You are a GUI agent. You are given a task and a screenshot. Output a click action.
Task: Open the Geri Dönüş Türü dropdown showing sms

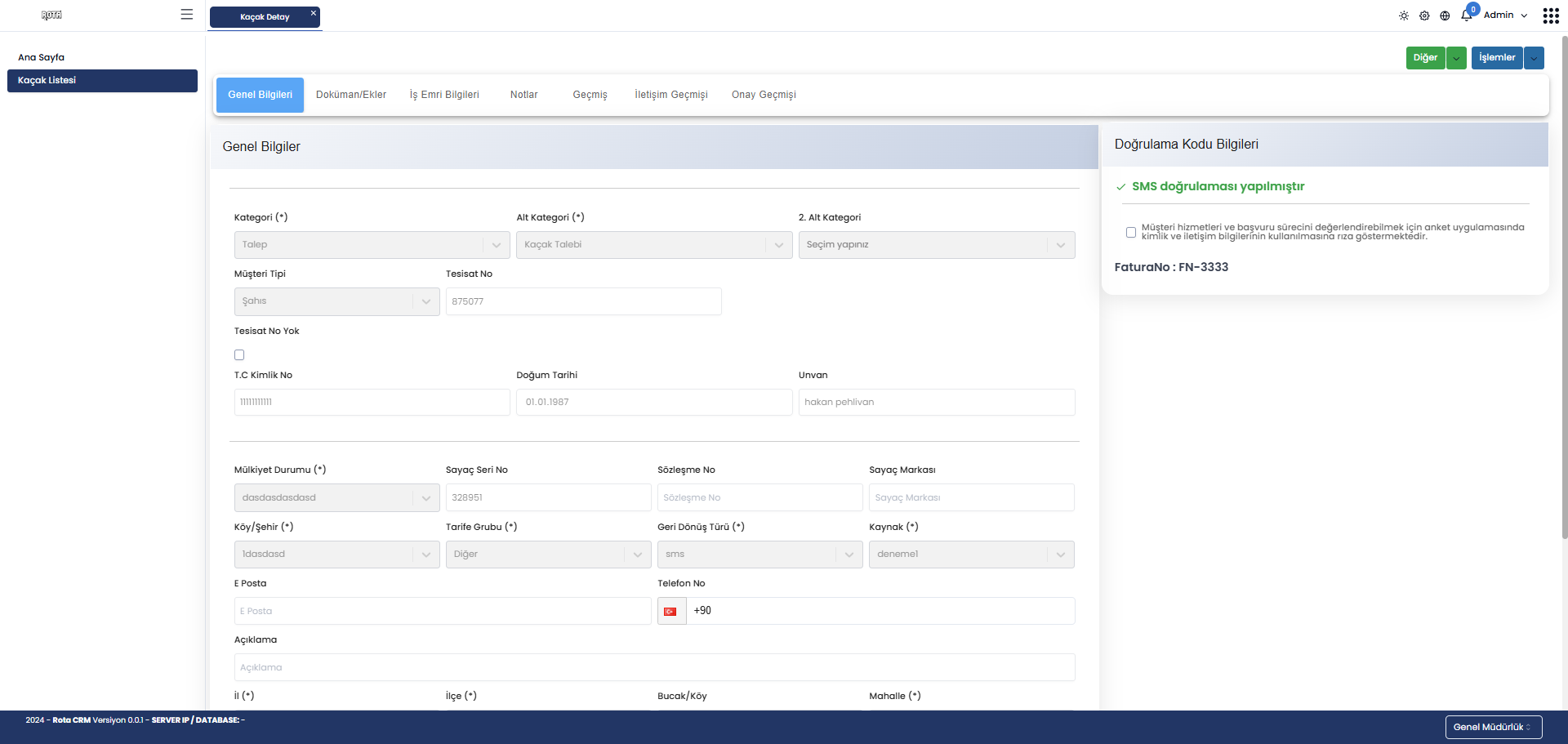coord(759,555)
